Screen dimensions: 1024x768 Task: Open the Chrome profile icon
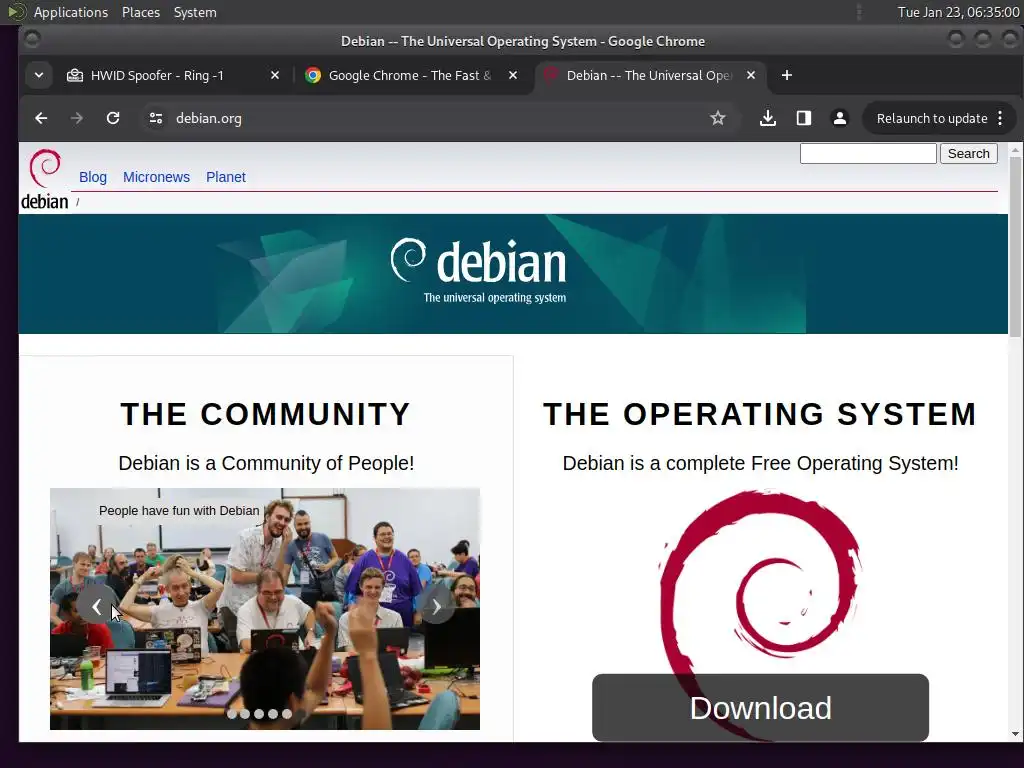(840, 118)
